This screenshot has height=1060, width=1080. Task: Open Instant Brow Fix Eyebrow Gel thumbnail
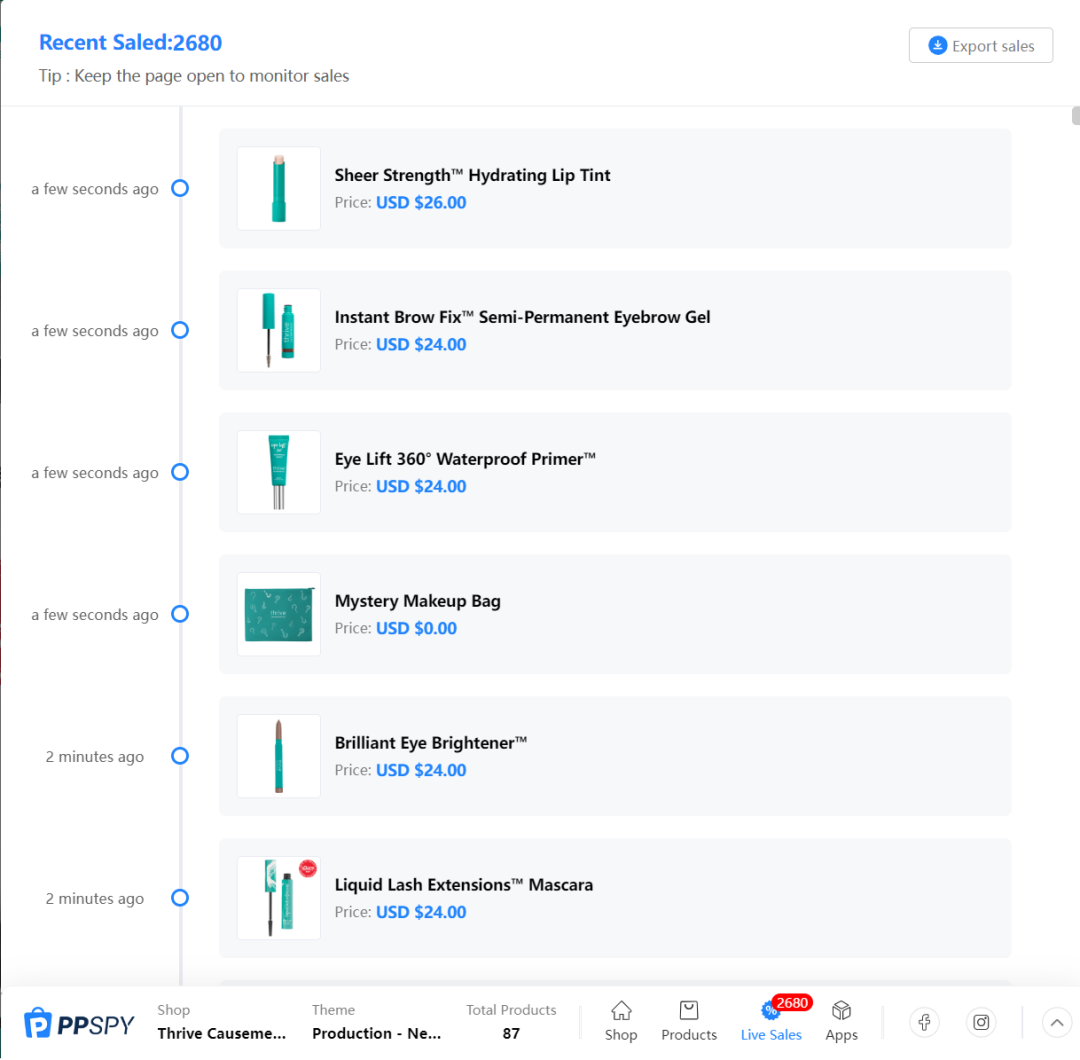coord(279,330)
